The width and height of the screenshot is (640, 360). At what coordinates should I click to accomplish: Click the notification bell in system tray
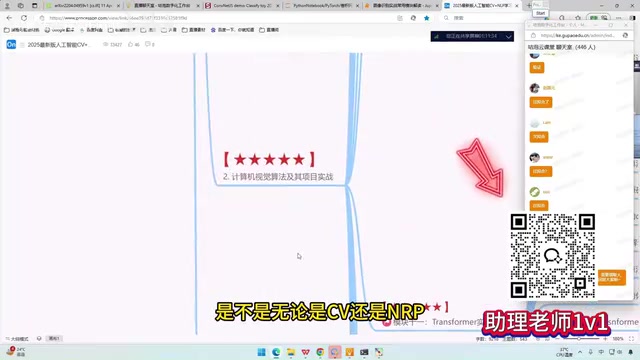(631, 352)
